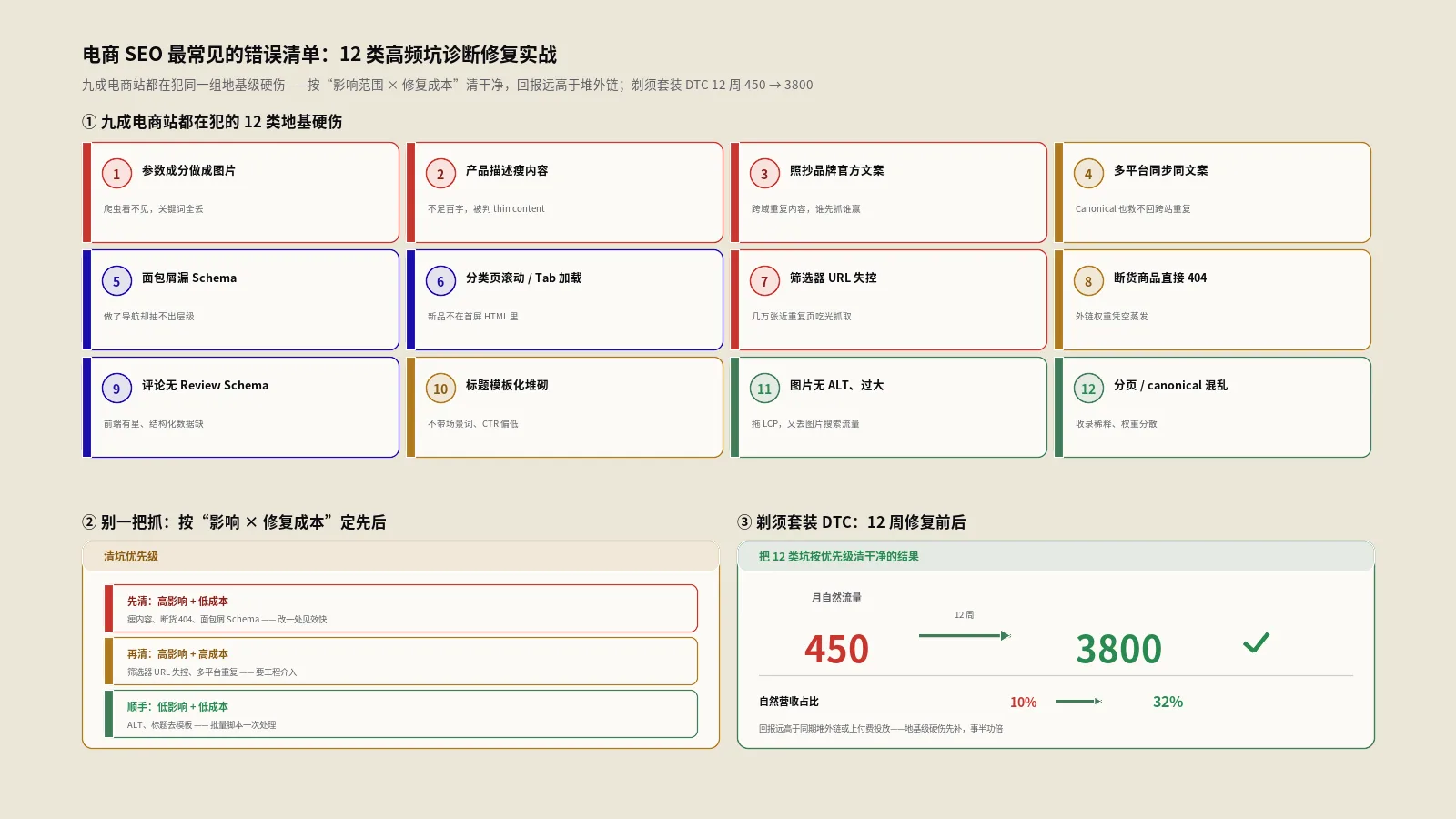Click the green '32%' value
1456x819 pixels.
[1168, 702]
